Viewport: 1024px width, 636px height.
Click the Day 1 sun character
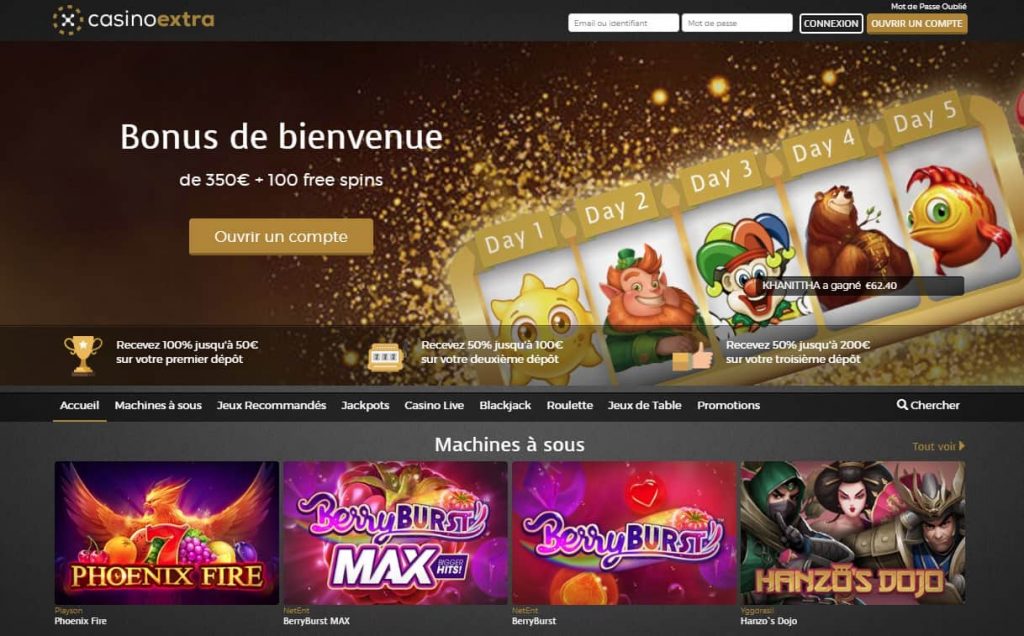[543, 323]
